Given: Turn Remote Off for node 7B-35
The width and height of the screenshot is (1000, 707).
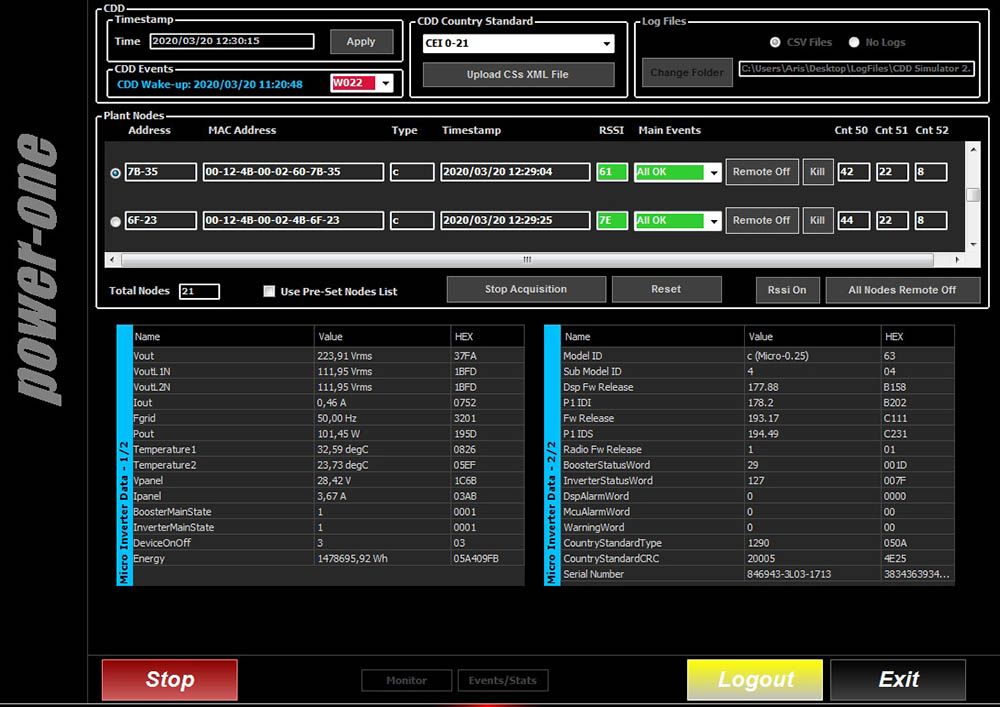Looking at the screenshot, I should [761, 172].
